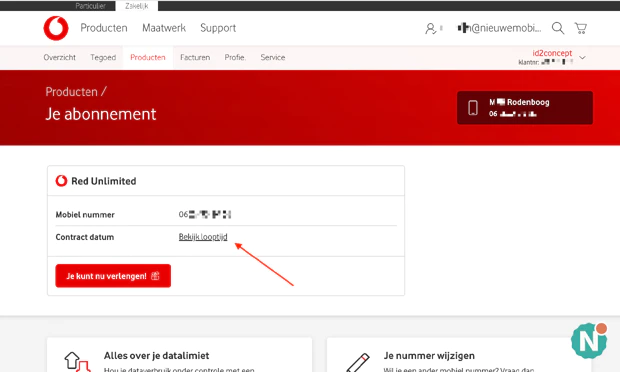Open the Maatwerk main menu
This screenshot has height=372, width=620.
(164, 28)
